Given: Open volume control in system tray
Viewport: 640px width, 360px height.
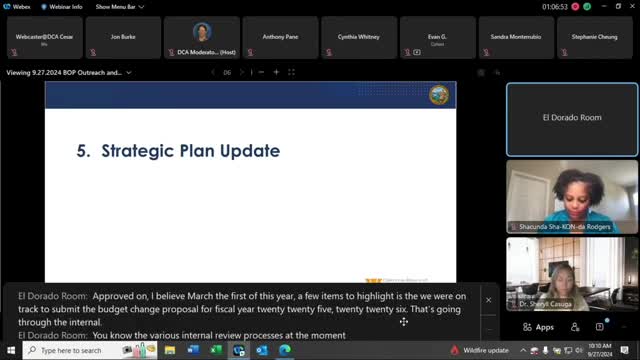Looking at the screenshot, I should pyautogui.click(x=579, y=350).
